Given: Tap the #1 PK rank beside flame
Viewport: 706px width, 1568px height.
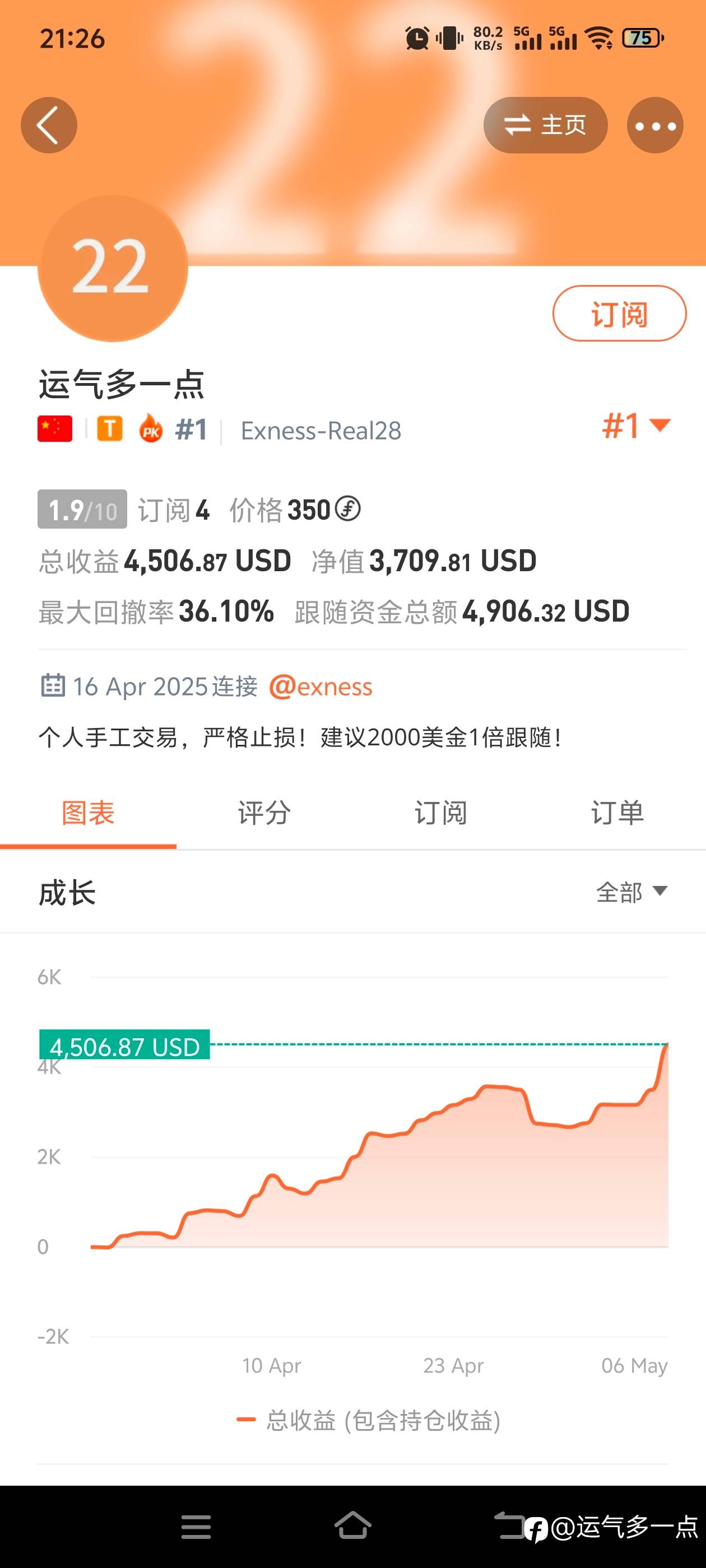Looking at the screenshot, I should [x=191, y=429].
